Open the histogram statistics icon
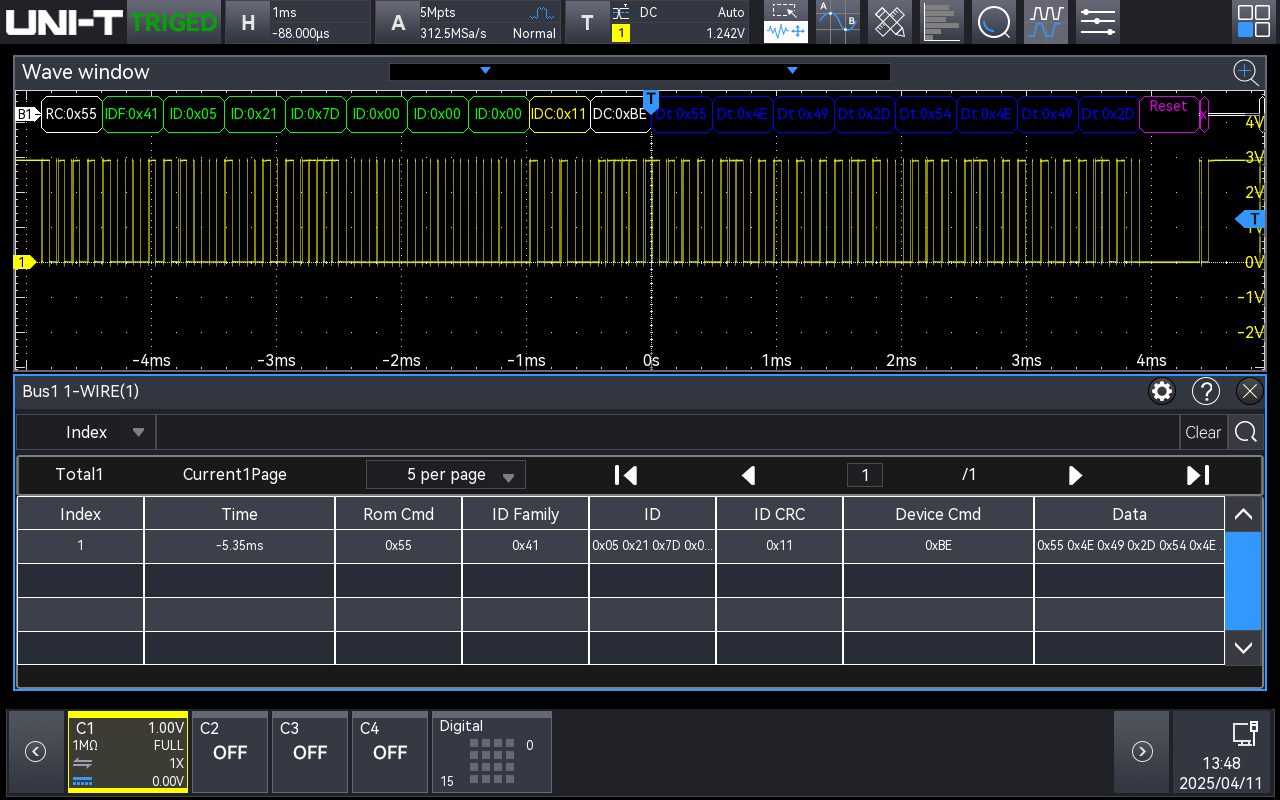Viewport: 1280px width, 800px height. coord(941,22)
